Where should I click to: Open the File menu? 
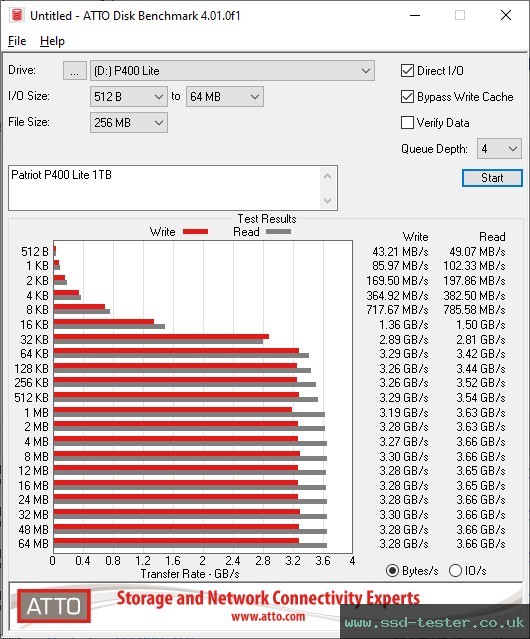(x=17, y=41)
